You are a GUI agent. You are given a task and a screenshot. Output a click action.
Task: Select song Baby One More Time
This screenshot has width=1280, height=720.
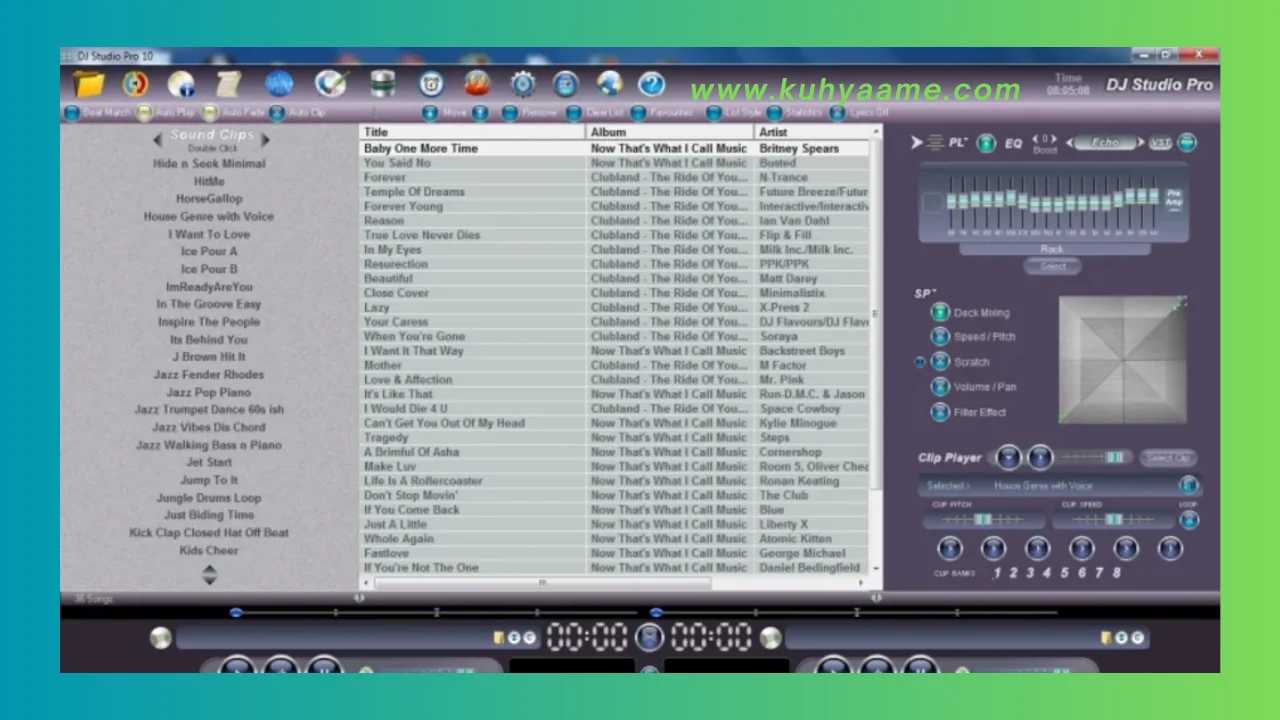(x=421, y=148)
